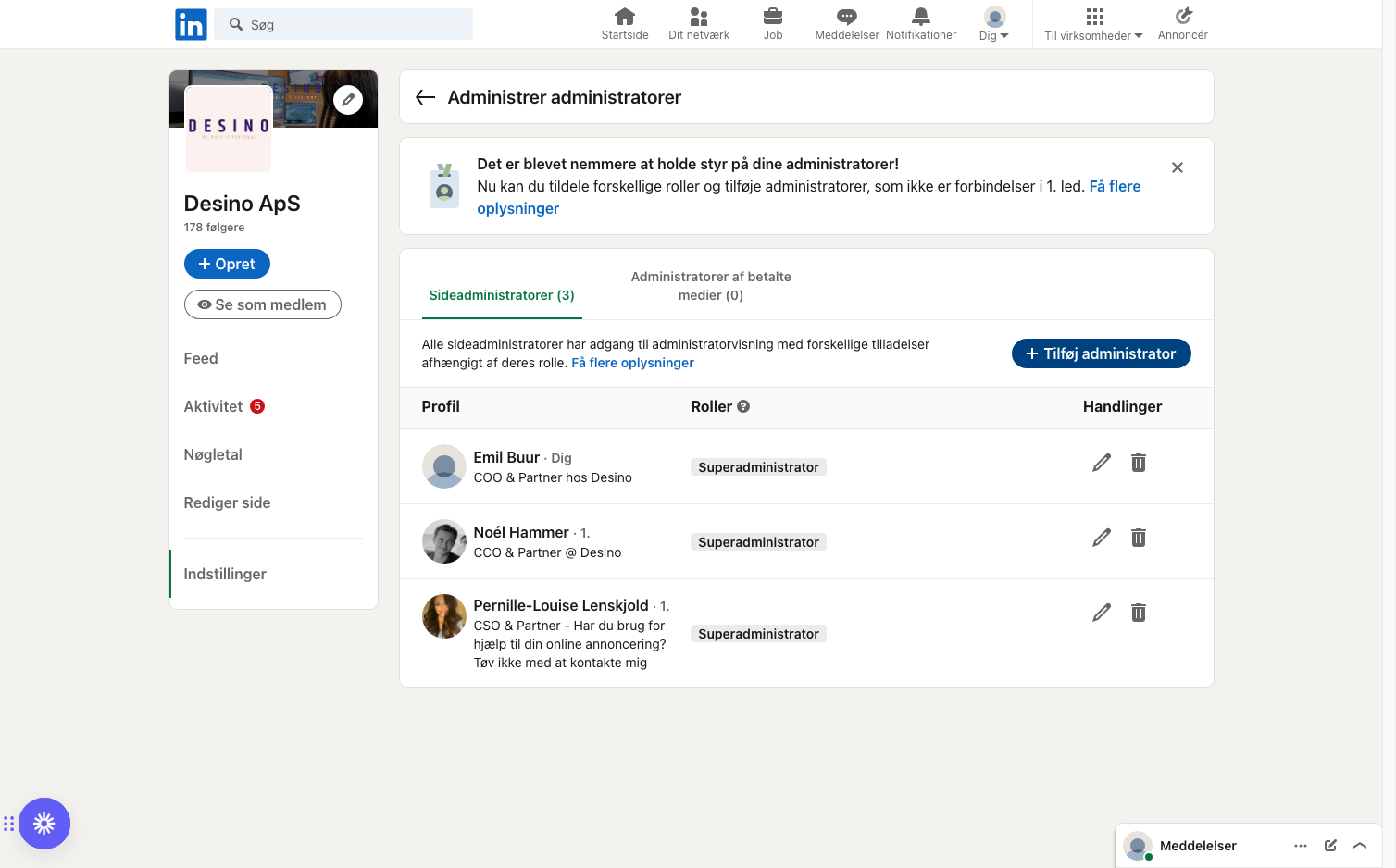Open Pernille-Louise Lenskjold's profile name

pyautogui.click(x=561, y=605)
